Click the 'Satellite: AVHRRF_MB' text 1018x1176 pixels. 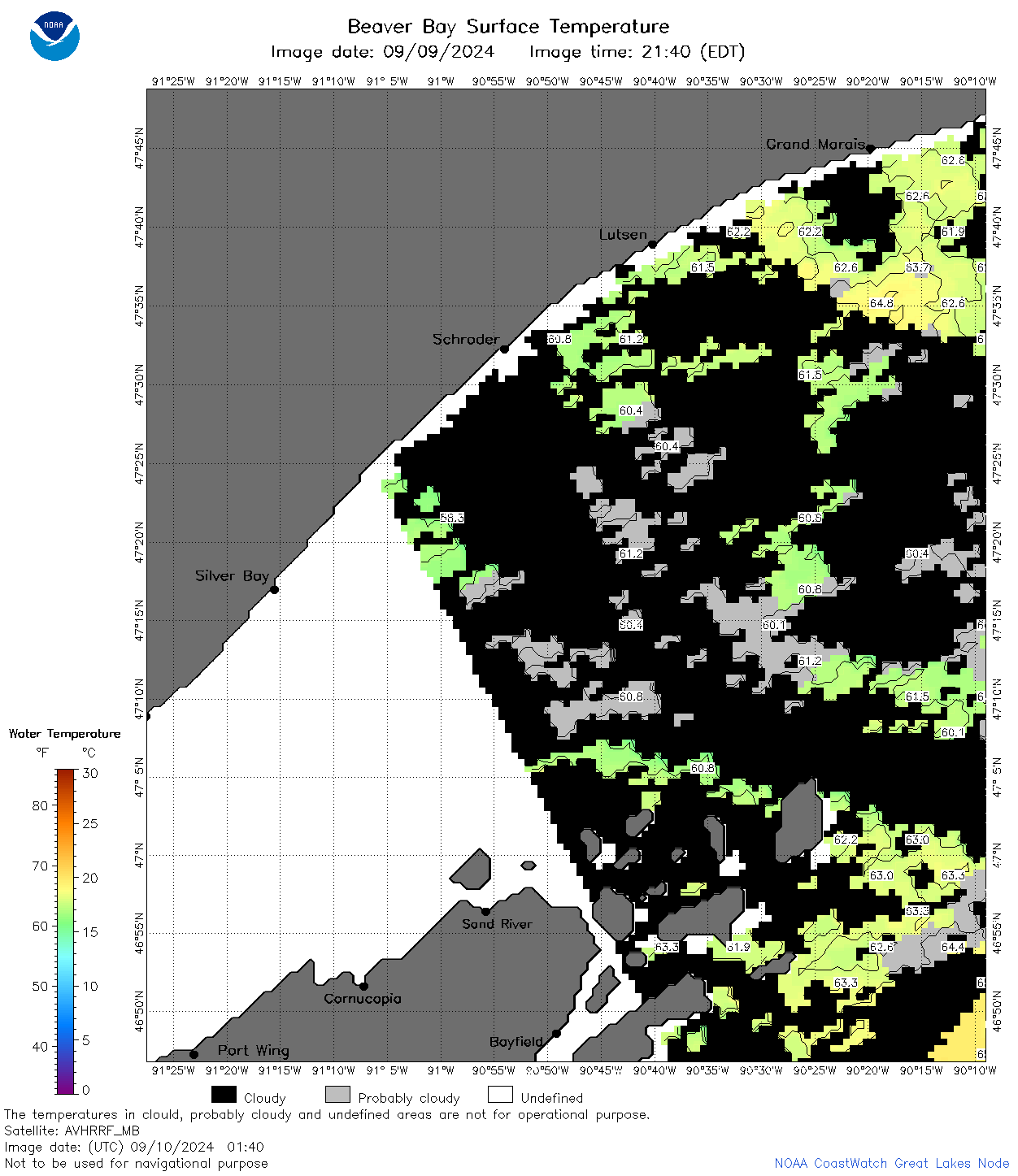pos(72,1130)
